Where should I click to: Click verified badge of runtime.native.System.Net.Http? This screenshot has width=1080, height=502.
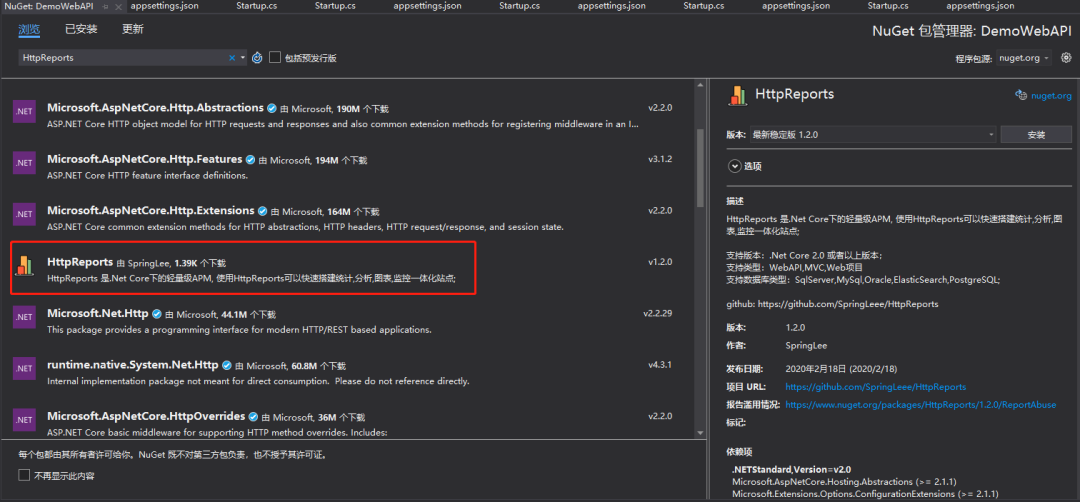point(227,366)
